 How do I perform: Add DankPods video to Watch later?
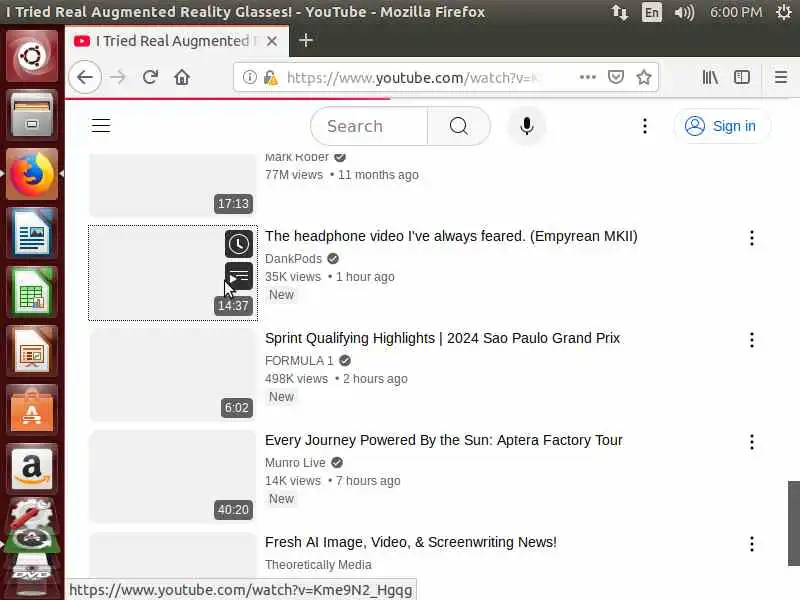[x=239, y=244]
